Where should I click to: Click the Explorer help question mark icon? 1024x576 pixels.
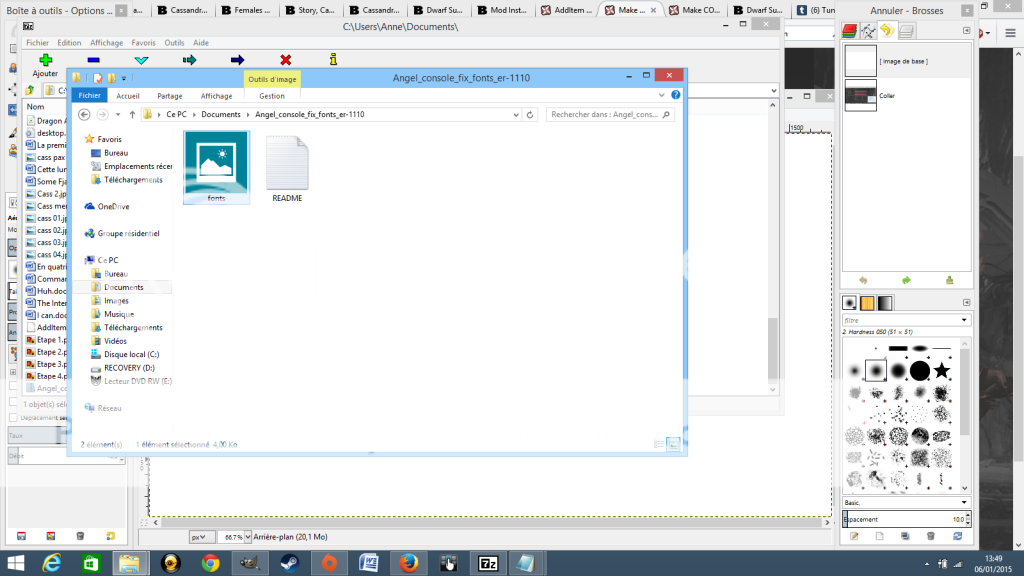[676, 96]
